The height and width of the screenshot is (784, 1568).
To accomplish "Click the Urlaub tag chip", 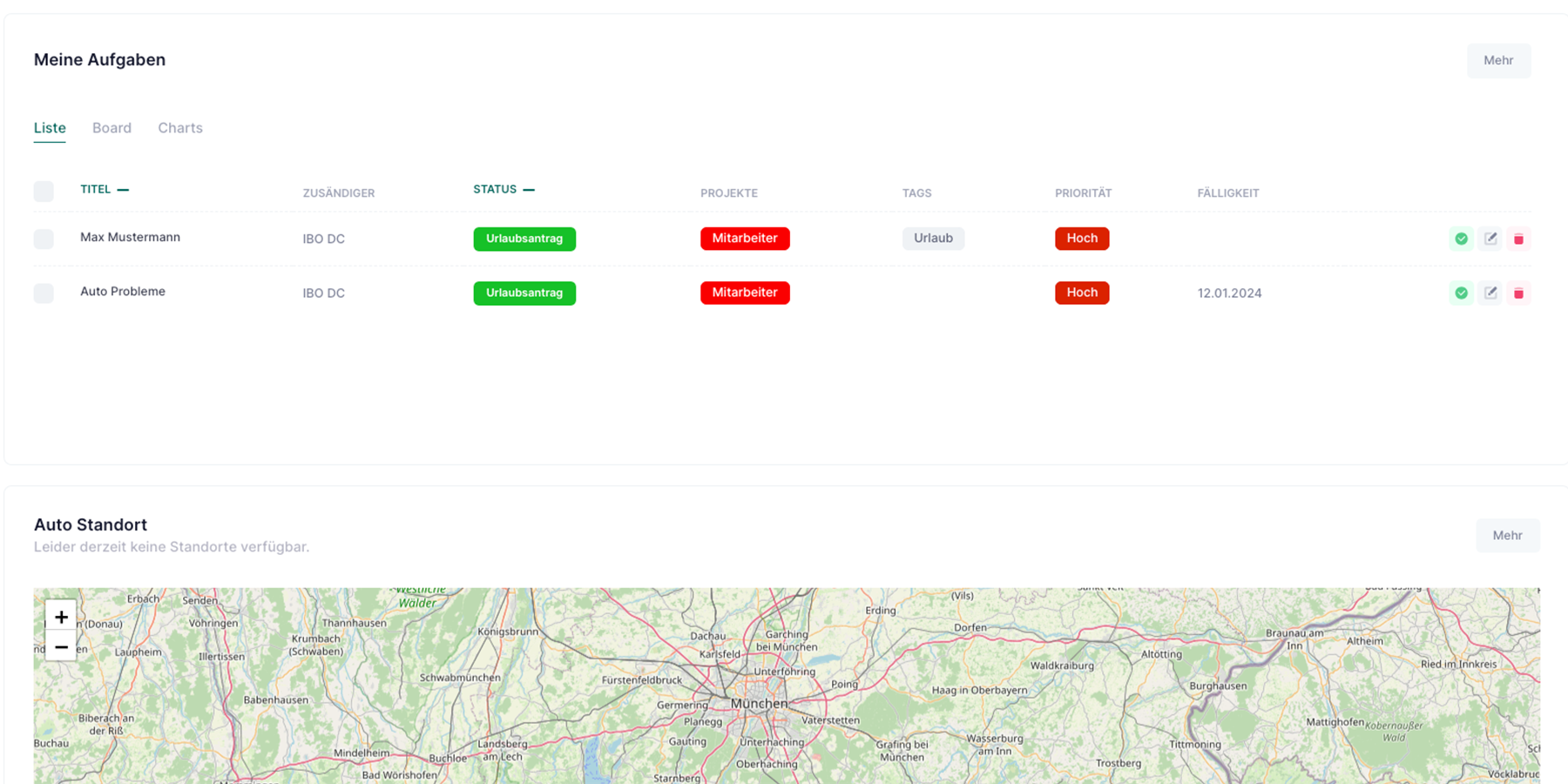I will click(933, 239).
